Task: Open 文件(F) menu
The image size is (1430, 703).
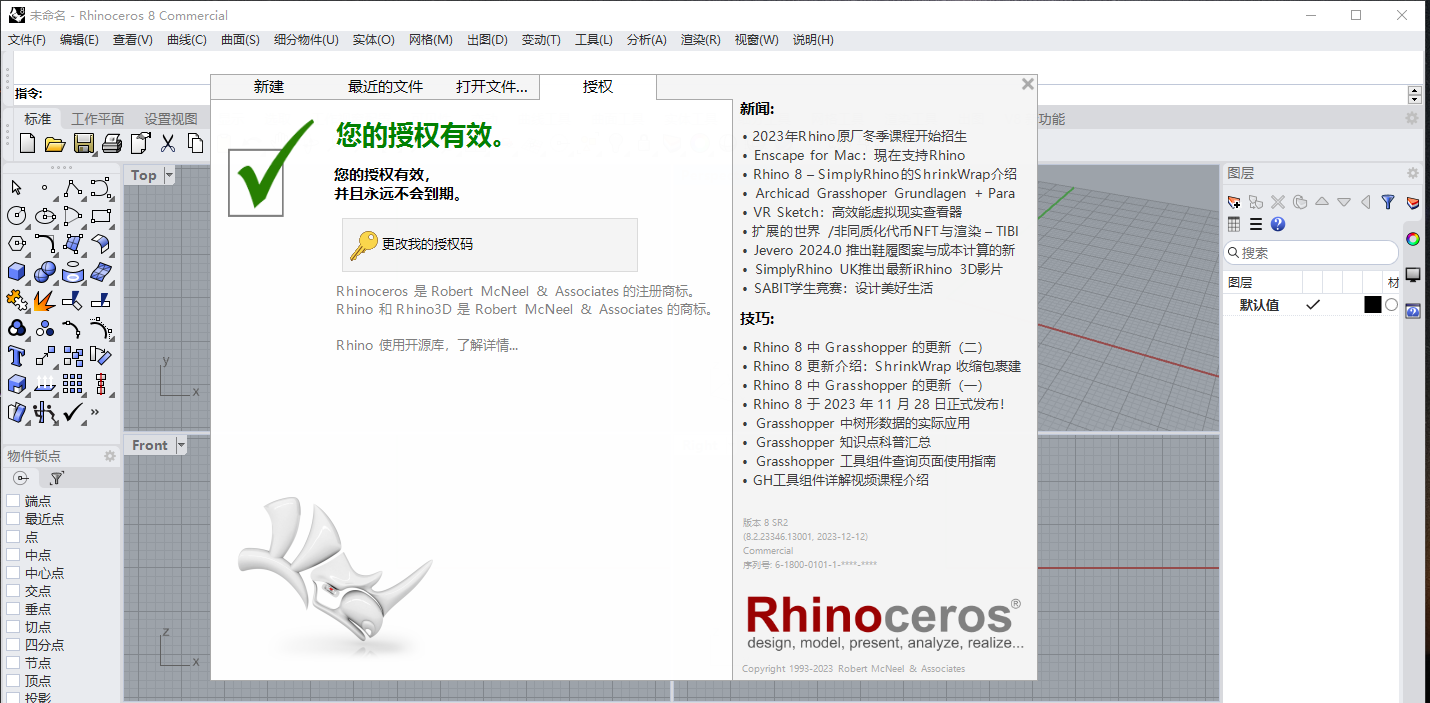Action: tap(27, 40)
